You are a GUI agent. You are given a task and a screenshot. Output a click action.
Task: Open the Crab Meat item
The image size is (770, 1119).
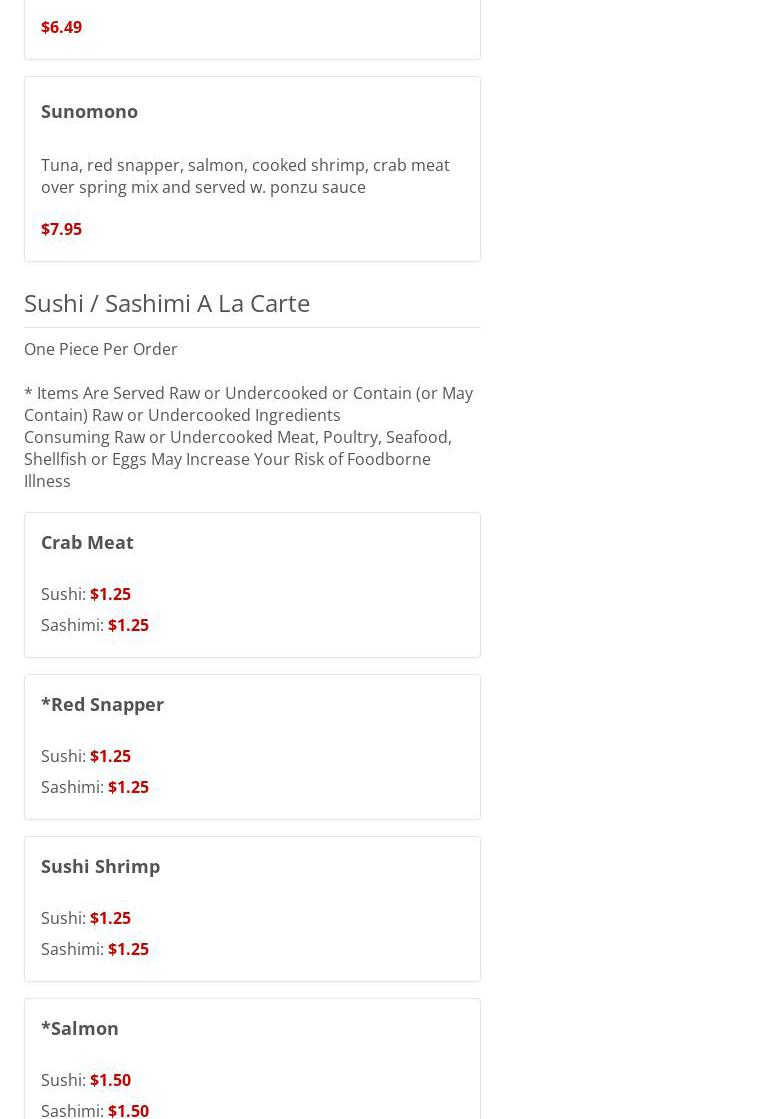[87, 542]
